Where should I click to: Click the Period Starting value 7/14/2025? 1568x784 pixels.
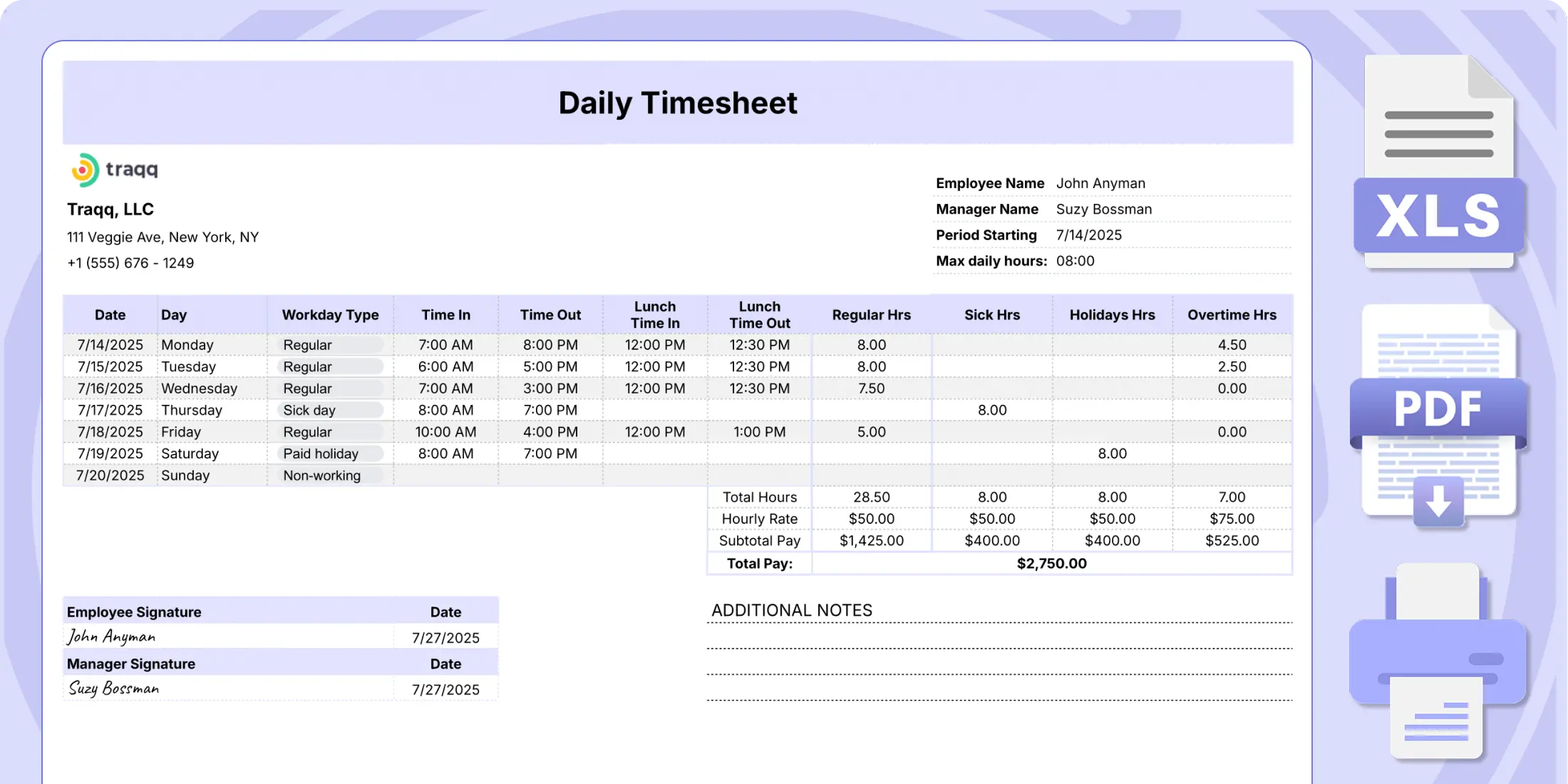pos(1088,235)
